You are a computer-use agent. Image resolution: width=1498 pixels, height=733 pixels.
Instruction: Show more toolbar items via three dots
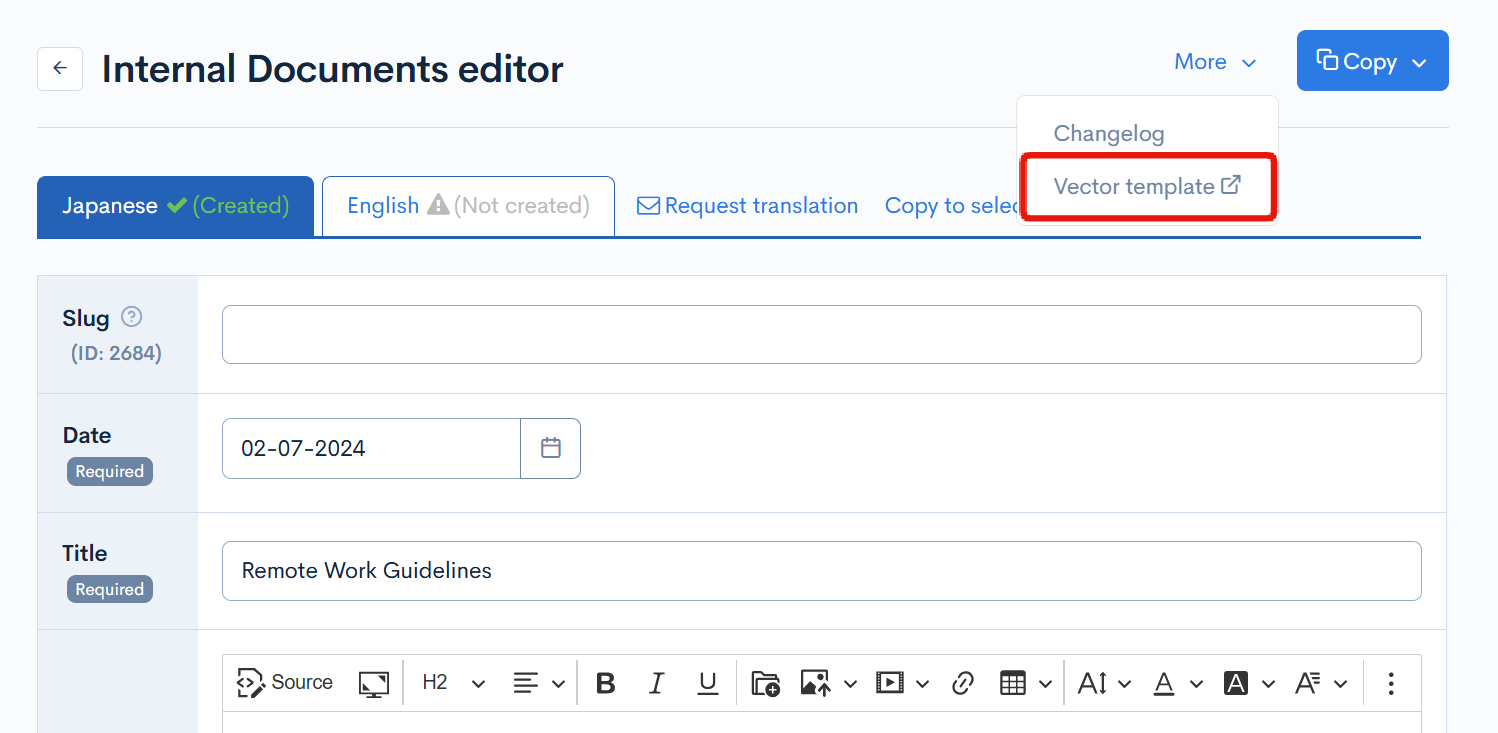[1390, 683]
